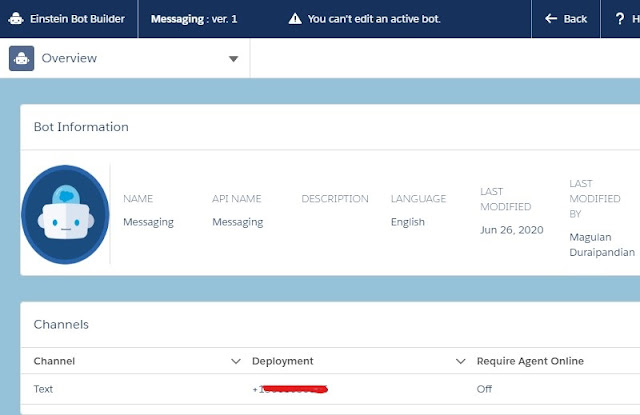The image size is (640, 415).
Task: Click the Jun 26, 2020 date
Action: click(x=512, y=230)
